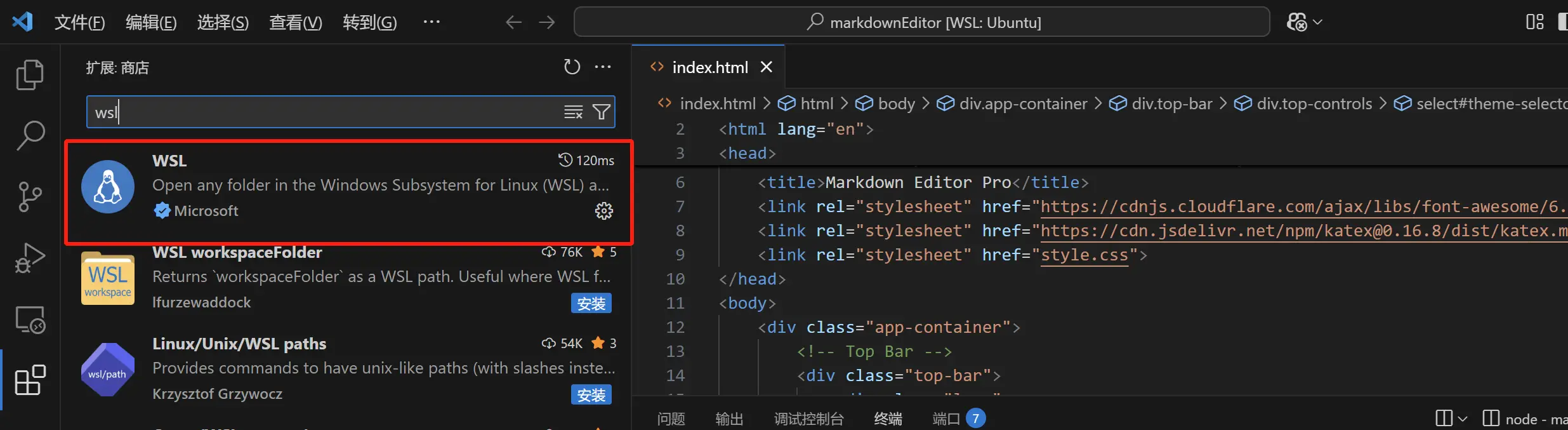Viewport: 1568px width, 430px height.
Task: Open dropdown arrow next to split terminal
Action: [x=1462, y=419]
